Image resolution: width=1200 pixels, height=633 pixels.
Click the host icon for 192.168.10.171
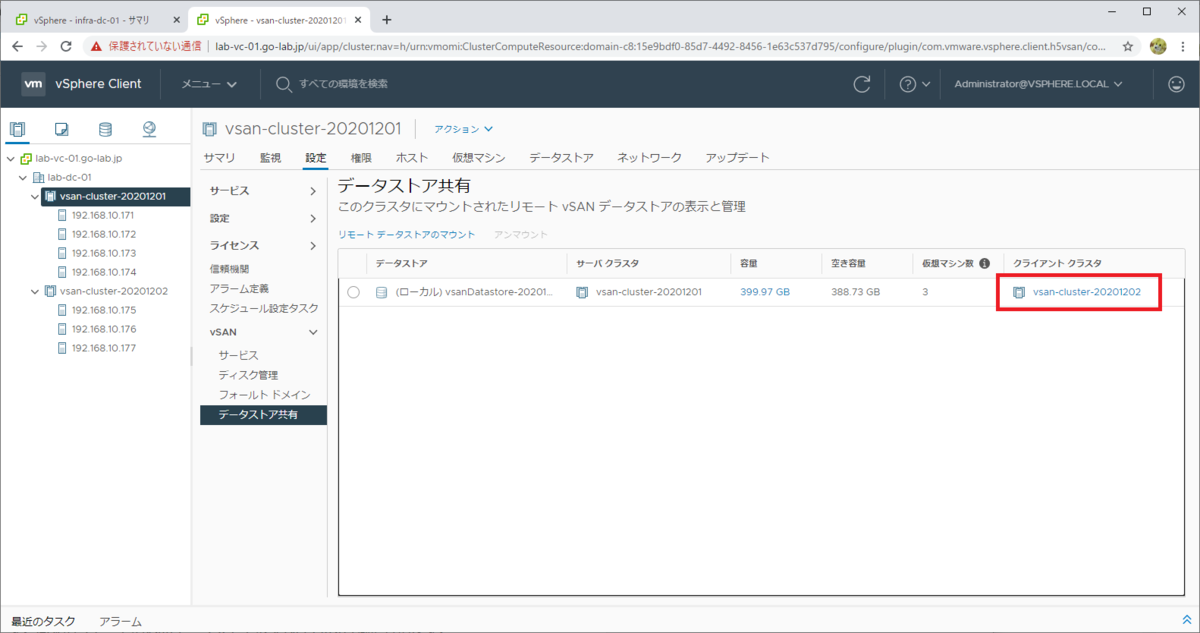(62, 215)
